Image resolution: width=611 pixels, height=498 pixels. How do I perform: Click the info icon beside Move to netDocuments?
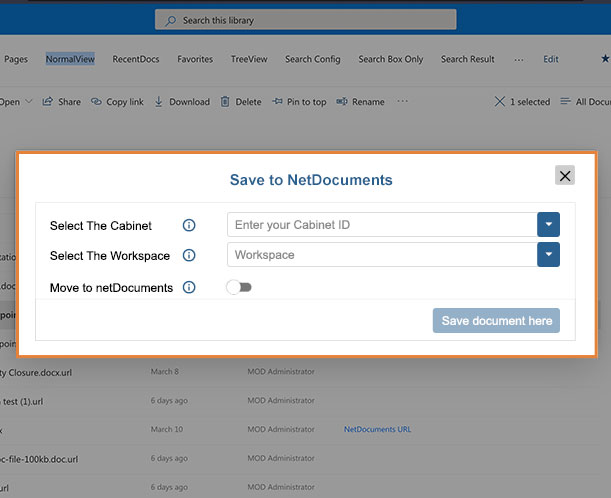(x=189, y=287)
